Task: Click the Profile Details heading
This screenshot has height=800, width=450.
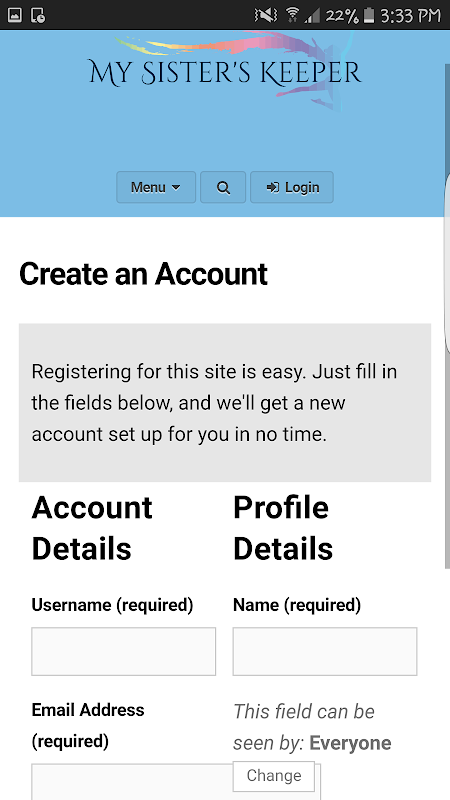Action: pos(283,528)
